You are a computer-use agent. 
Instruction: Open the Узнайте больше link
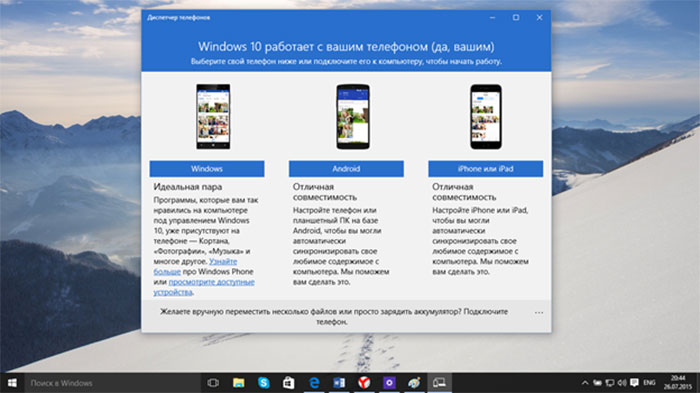196,267
